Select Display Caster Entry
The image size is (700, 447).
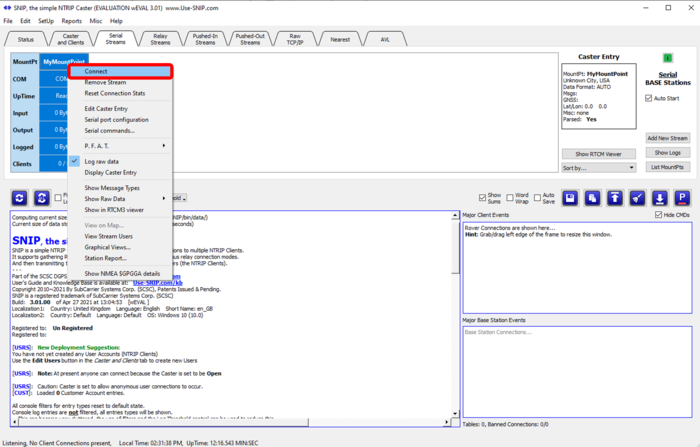tap(110, 173)
